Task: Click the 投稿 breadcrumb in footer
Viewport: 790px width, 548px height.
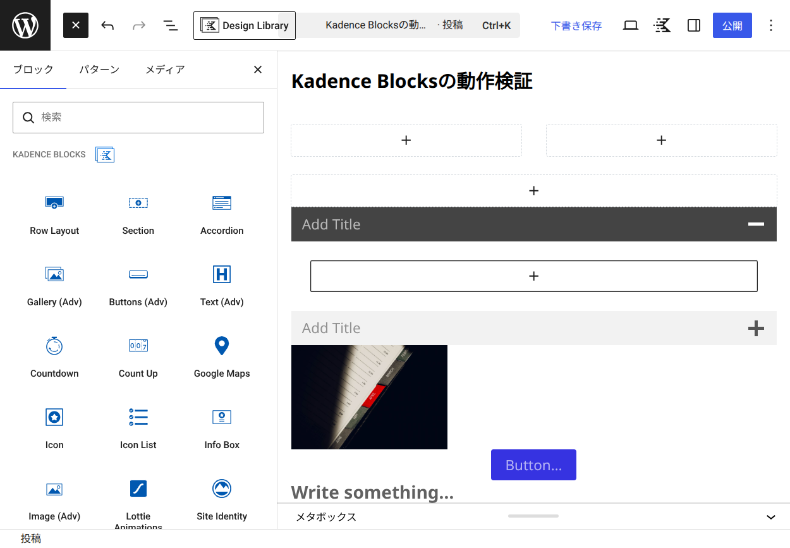Action: click(x=31, y=538)
